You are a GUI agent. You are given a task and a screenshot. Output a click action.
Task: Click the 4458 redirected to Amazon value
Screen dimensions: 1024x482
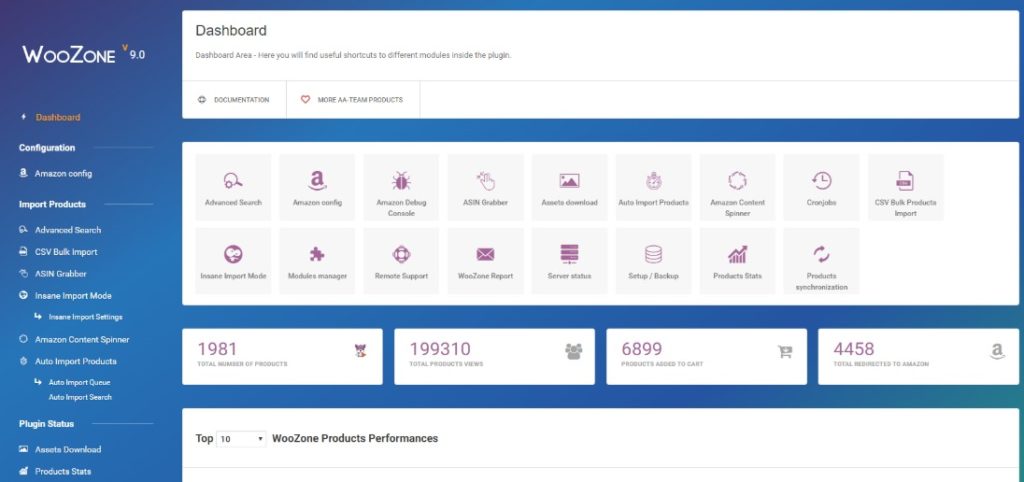point(854,349)
